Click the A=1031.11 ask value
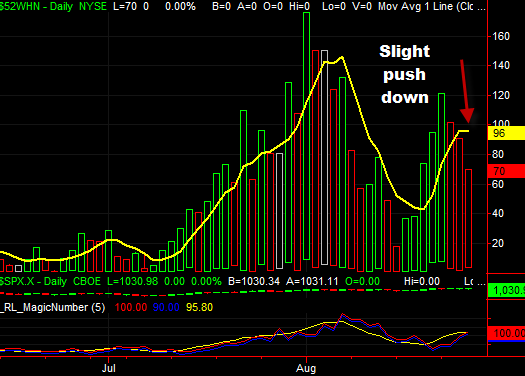525x376 pixels. point(312,281)
